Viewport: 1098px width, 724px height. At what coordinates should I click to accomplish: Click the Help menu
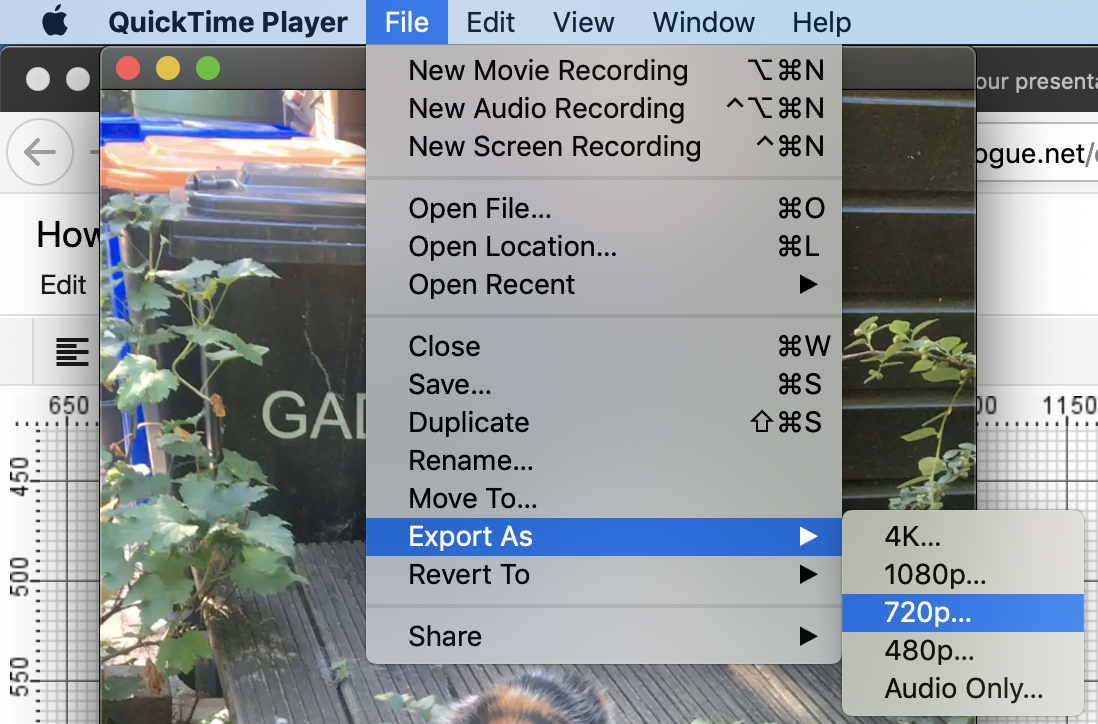tap(821, 22)
